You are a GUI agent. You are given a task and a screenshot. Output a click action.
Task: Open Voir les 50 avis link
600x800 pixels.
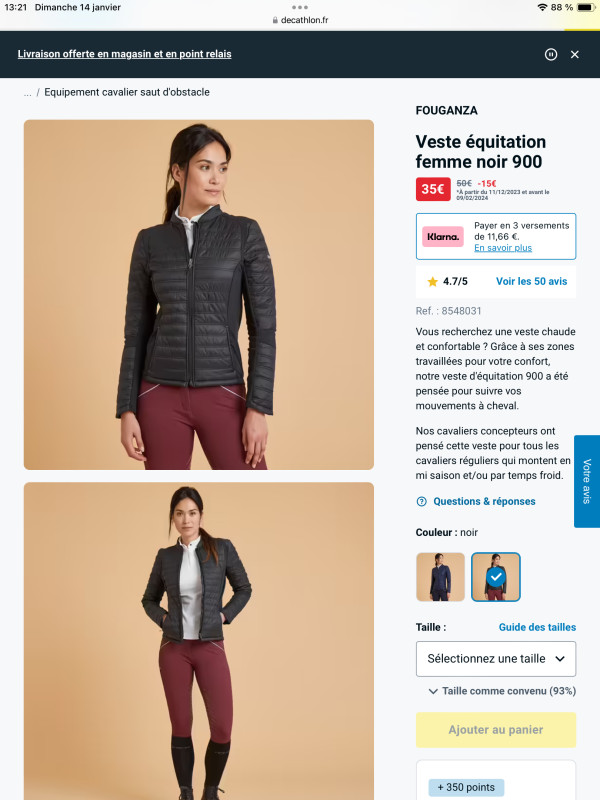tap(532, 281)
